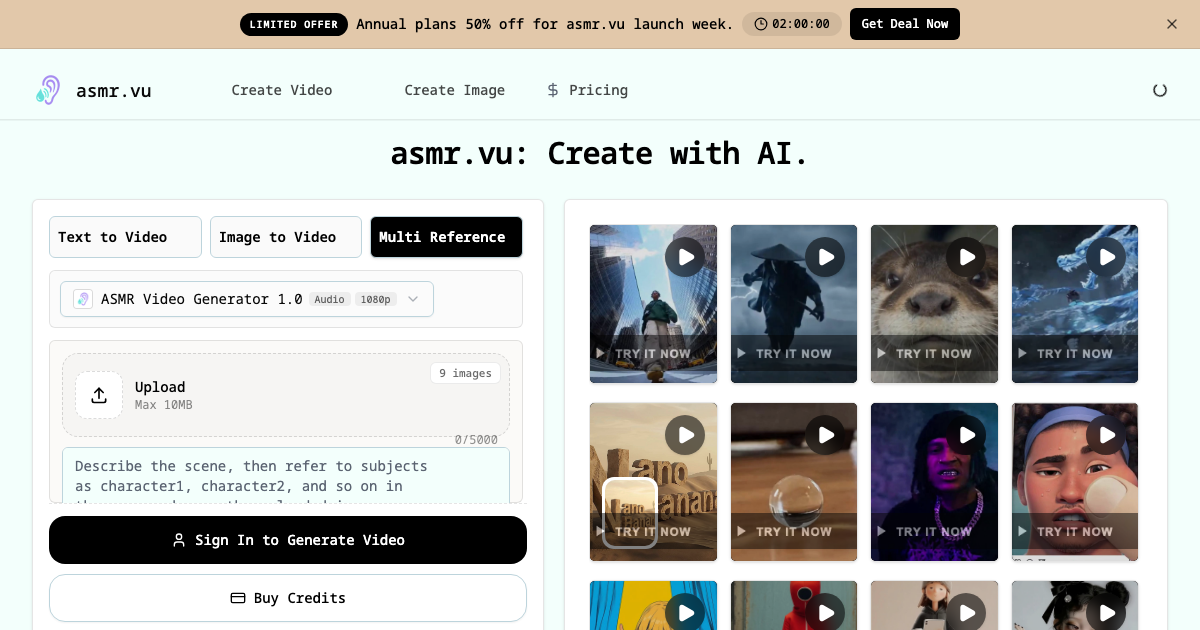1200x630 pixels.
Task: Click the upload arrow icon
Action: [99, 395]
